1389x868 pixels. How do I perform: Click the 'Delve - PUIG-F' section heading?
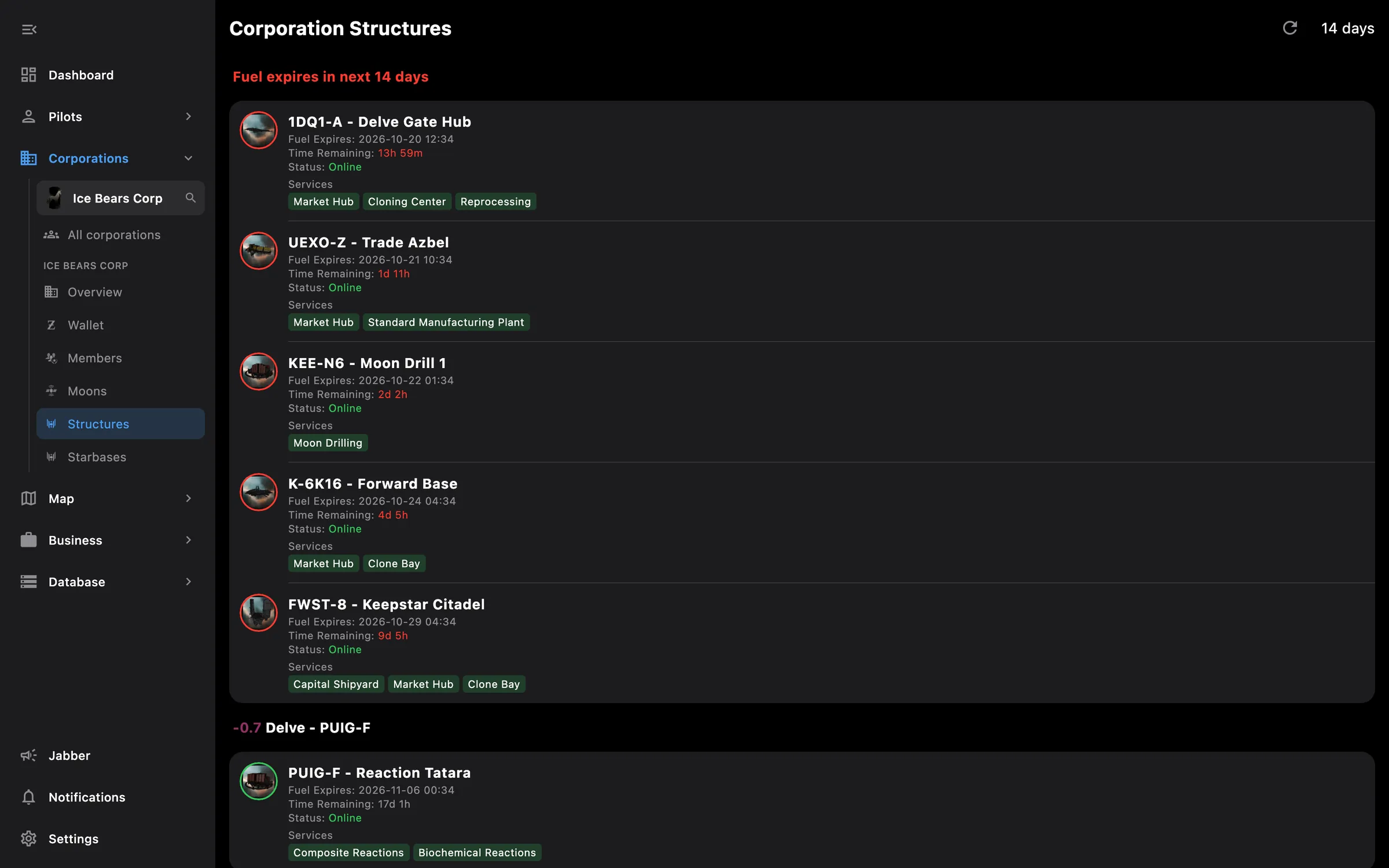click(x=318, y=727)
